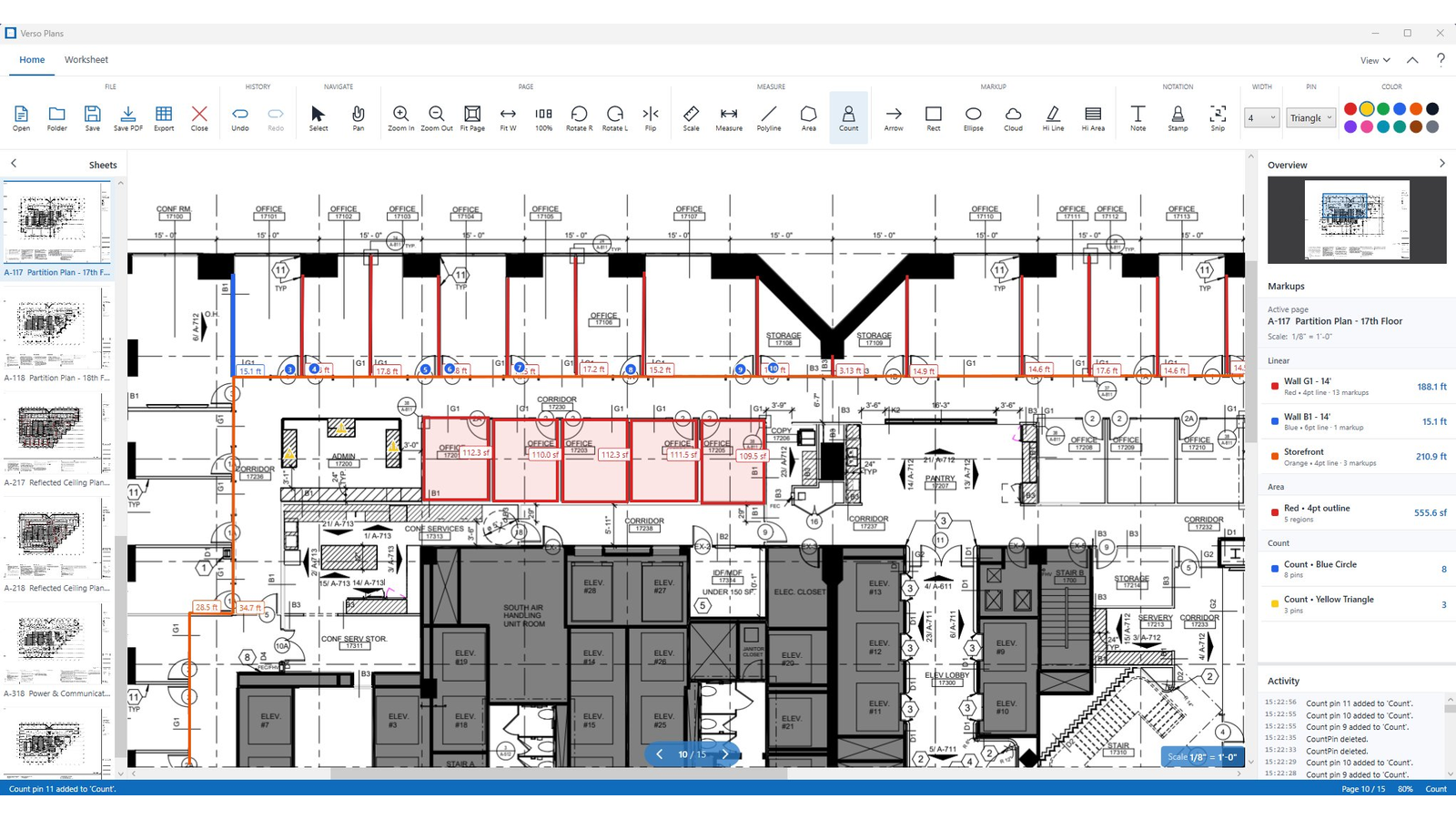This screenshot has height=819, width=1456.
Task: Select the gray color swatch
Action: click(x=1432, y=126)
